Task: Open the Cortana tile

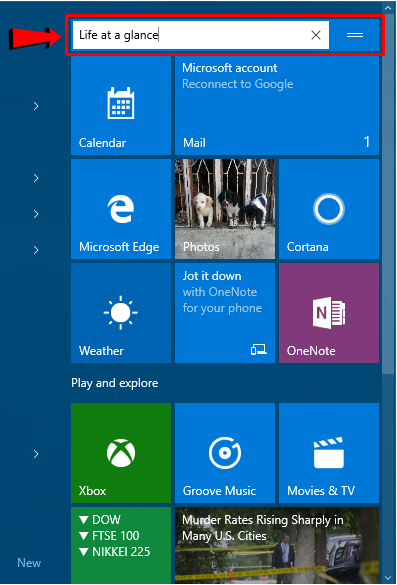Action: pyautogui.click(x=329, y=209)
